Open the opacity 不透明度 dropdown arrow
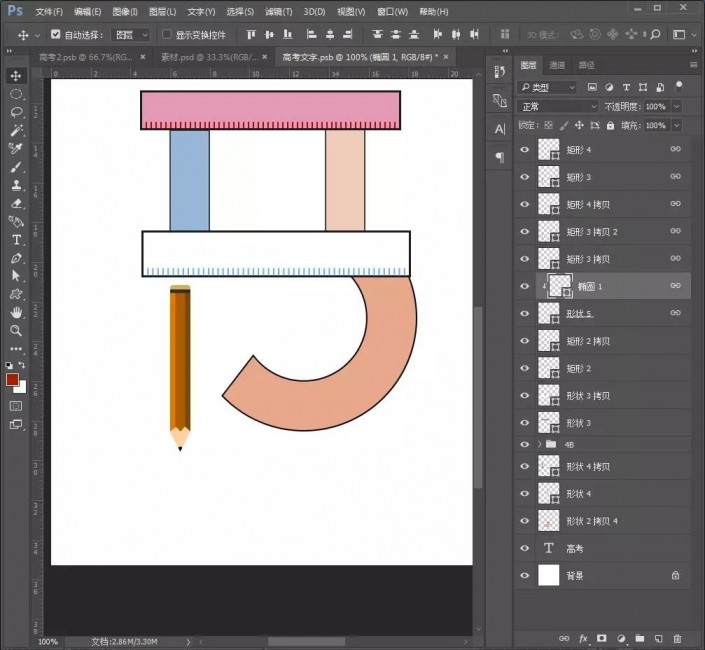The width and height of the screenshot is (705, 650). [x=676, y=107]
